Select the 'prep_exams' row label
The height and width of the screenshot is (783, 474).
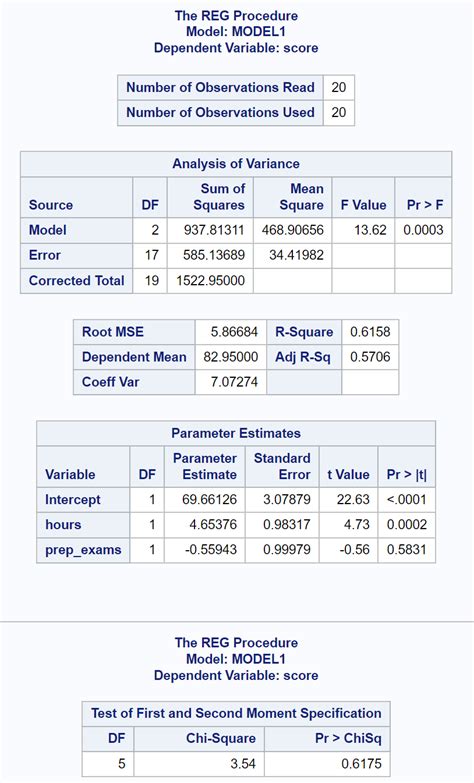pyautogui.click(x=83, y=550)
